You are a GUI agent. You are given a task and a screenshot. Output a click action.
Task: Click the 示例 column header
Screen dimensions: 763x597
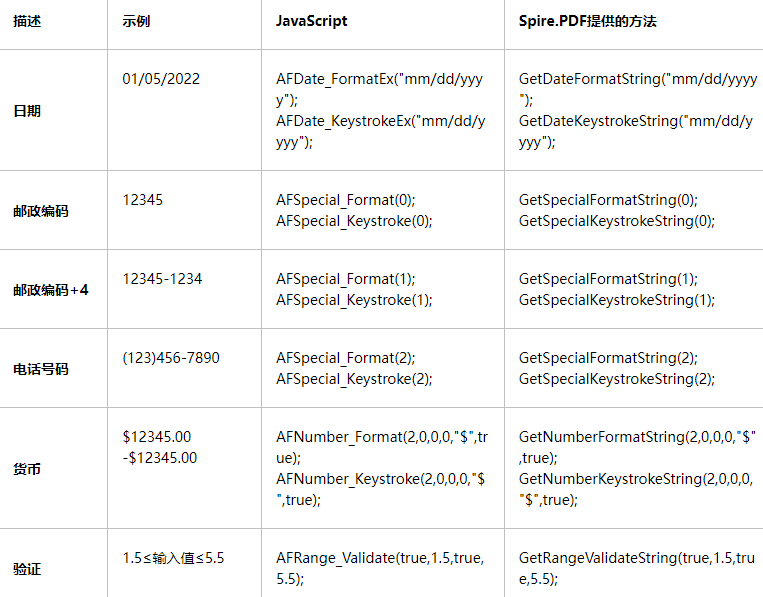136,21
